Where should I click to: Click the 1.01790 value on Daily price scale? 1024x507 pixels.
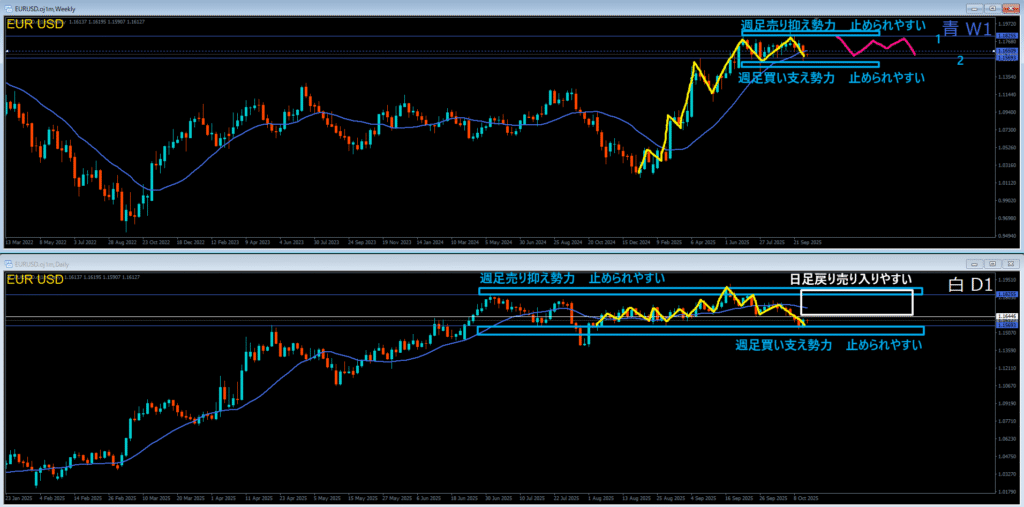[1006, 491]
